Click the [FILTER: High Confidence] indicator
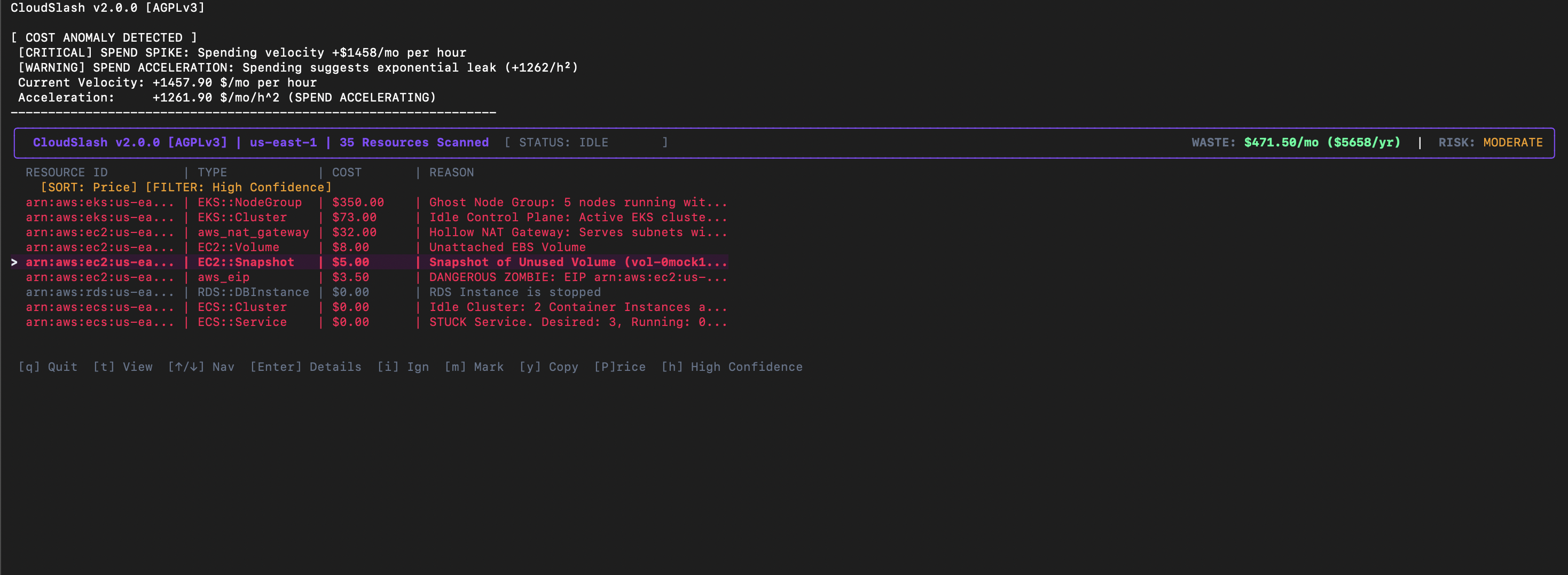 point(239,188)
